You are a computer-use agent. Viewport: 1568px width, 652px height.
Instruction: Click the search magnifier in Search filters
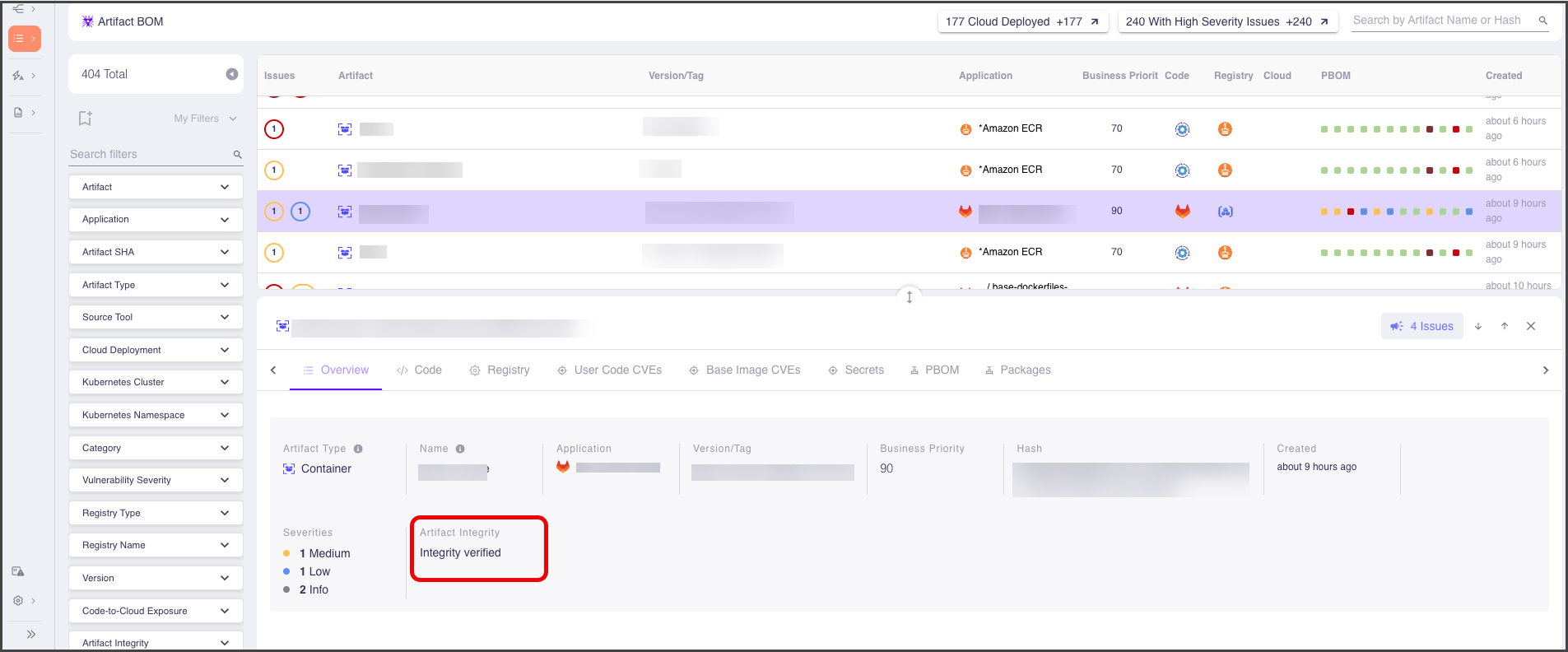pyautogui.click(x=237, y=155)
